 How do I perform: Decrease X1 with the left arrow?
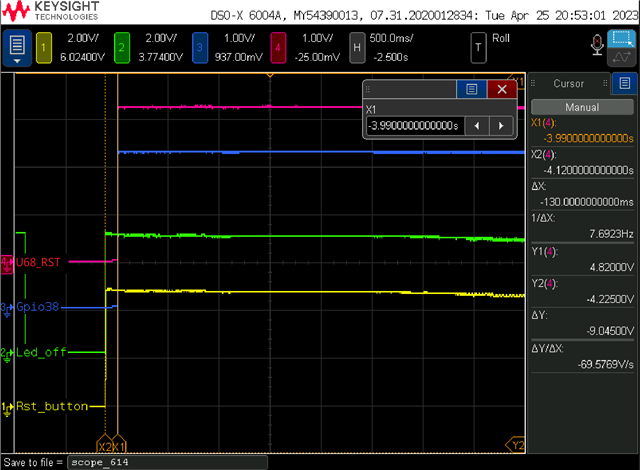pos(477,126)
